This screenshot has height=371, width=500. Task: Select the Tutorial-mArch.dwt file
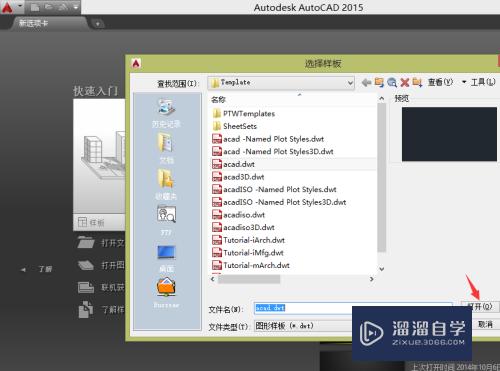click(251, 266)
